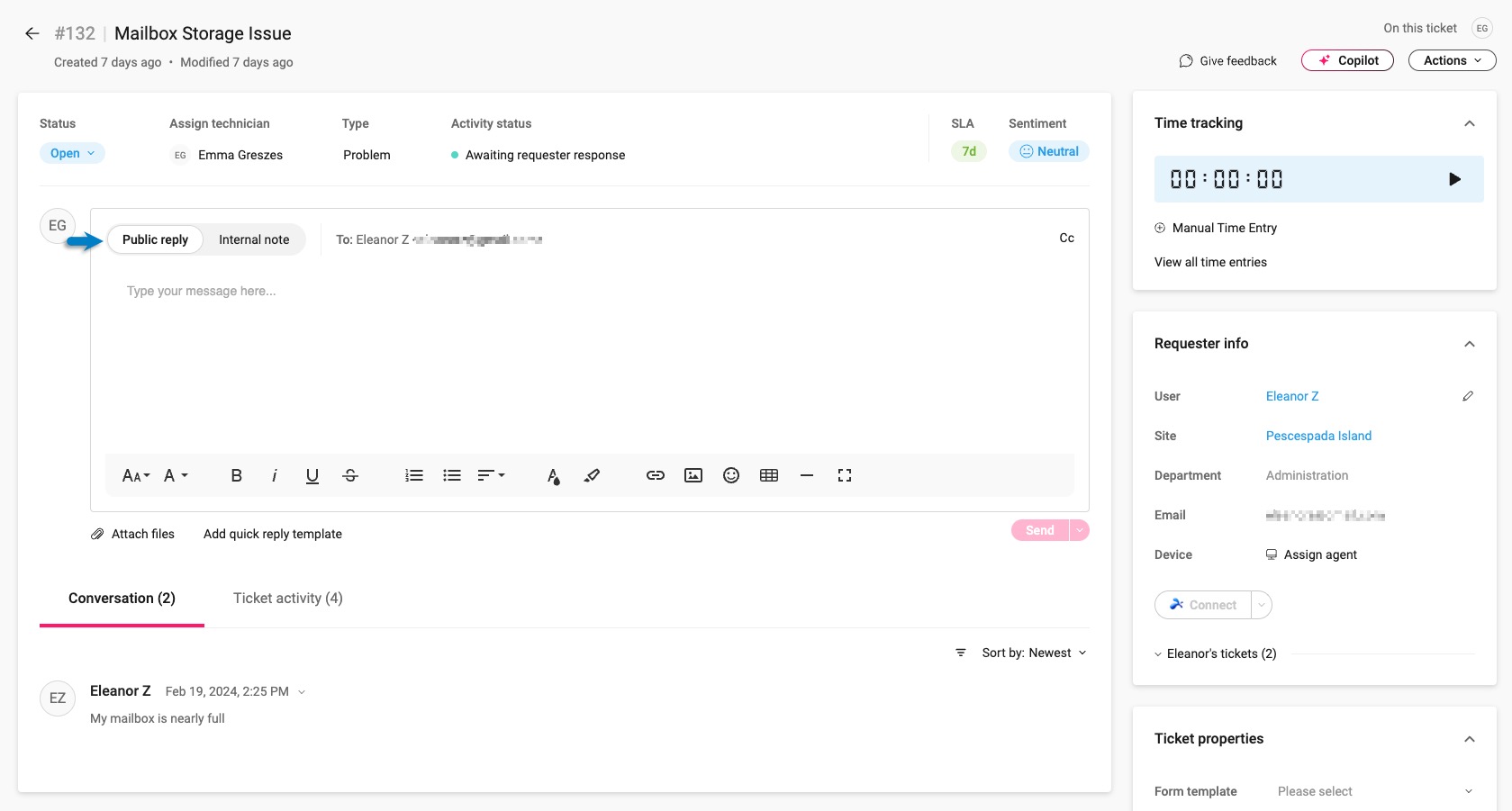This screenshot has width=1512, height=811.
Task: Toggle strikethrough text formatting
Action: [x=350, y=475]
